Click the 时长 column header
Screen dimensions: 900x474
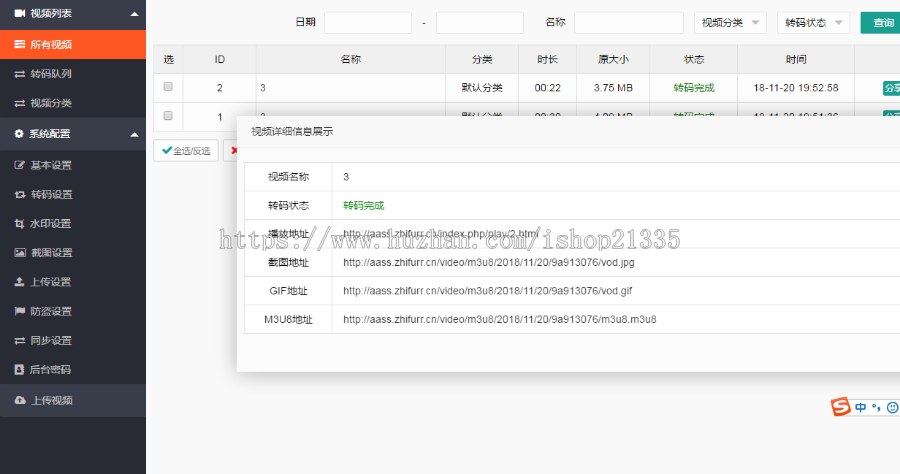pyautogui.click(x=548, y=59)
